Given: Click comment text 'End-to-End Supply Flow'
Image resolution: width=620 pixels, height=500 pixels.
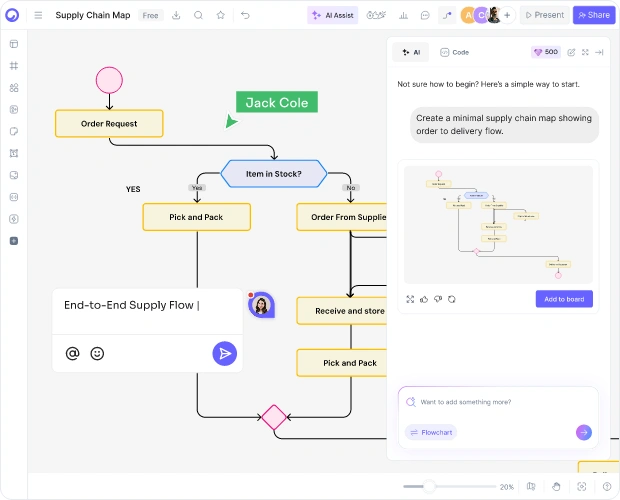Looking at the screenshot, I should tap(129, 305).
